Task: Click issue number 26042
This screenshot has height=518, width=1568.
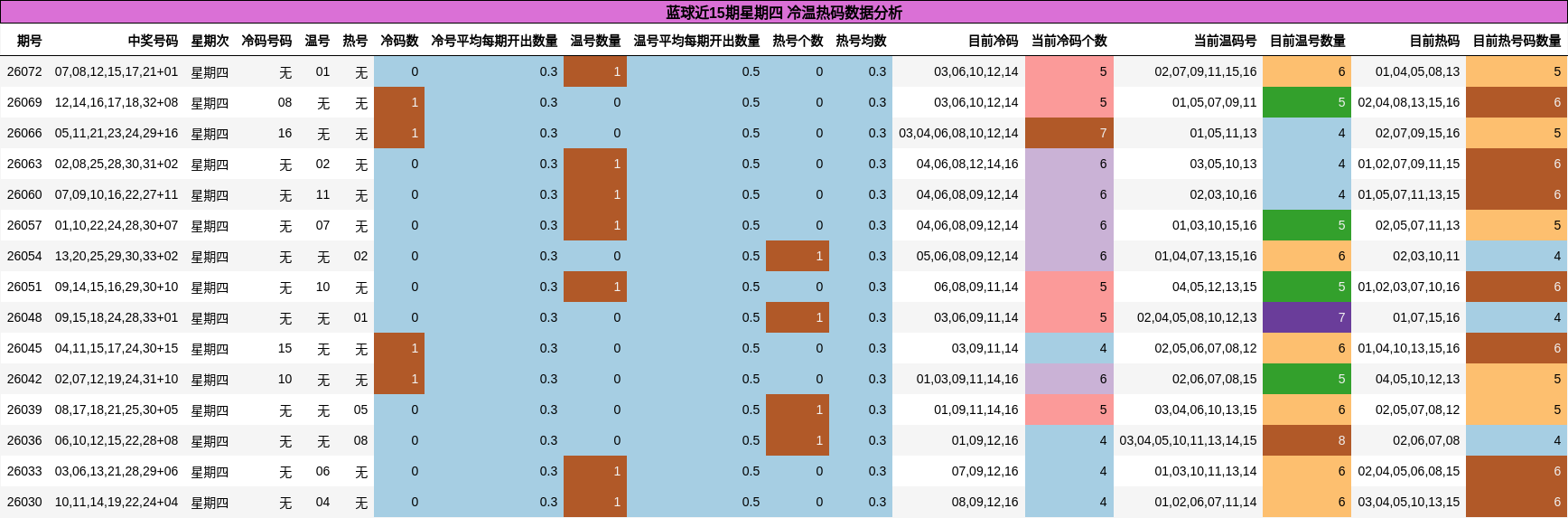Action: [24, 379]
